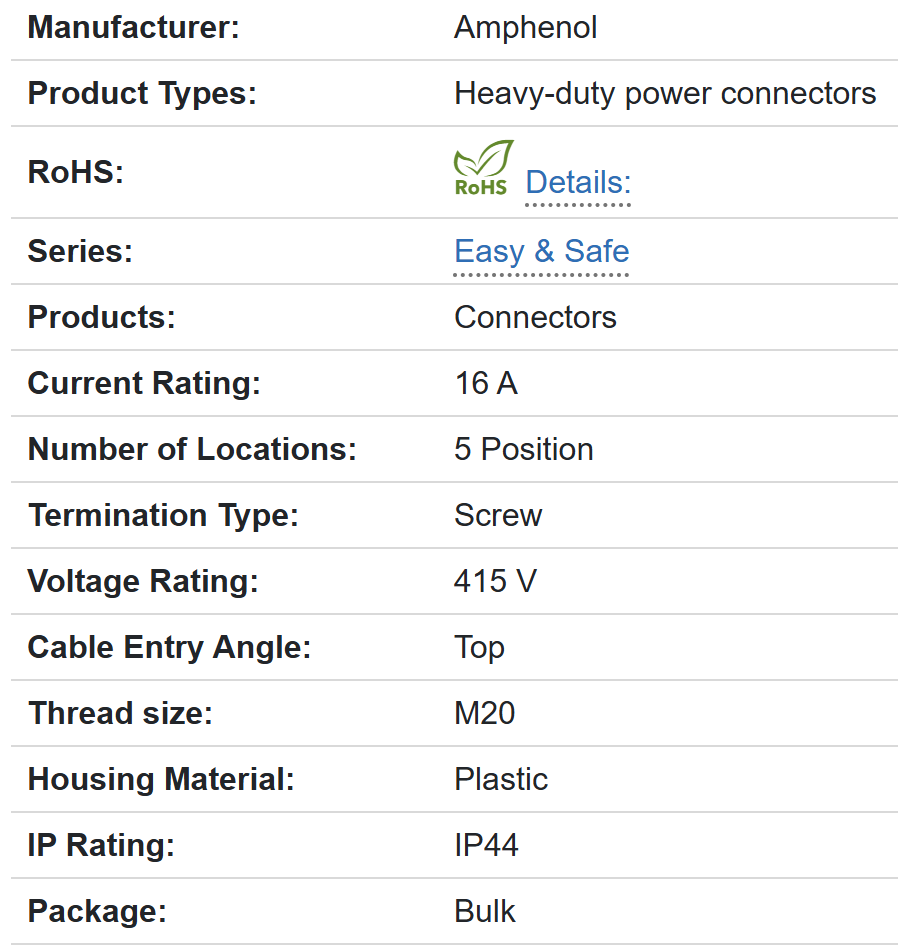Click the '415 V' voltage rating value
The height and width of the screenshot is (948, 898).
coord(495,581)
